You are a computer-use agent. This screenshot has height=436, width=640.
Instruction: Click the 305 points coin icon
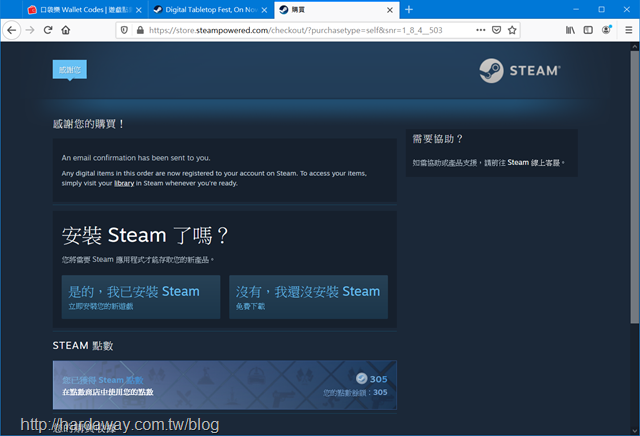click(x=361, y=378)
